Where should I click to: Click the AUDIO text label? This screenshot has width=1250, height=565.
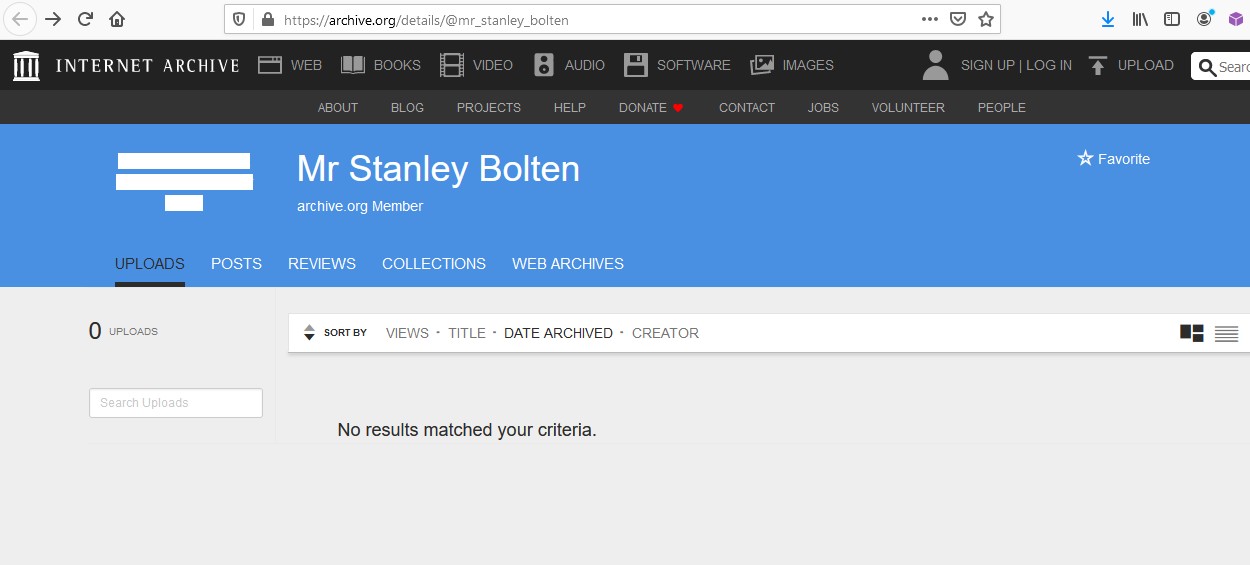[585, 65]
